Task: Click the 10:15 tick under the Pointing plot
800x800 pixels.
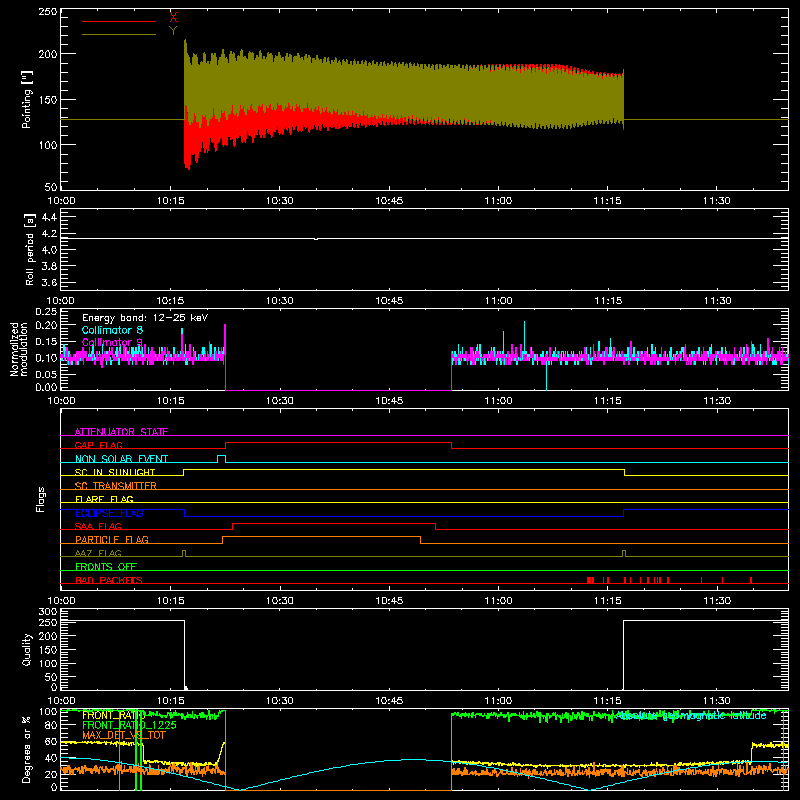Action: point(170,201)
